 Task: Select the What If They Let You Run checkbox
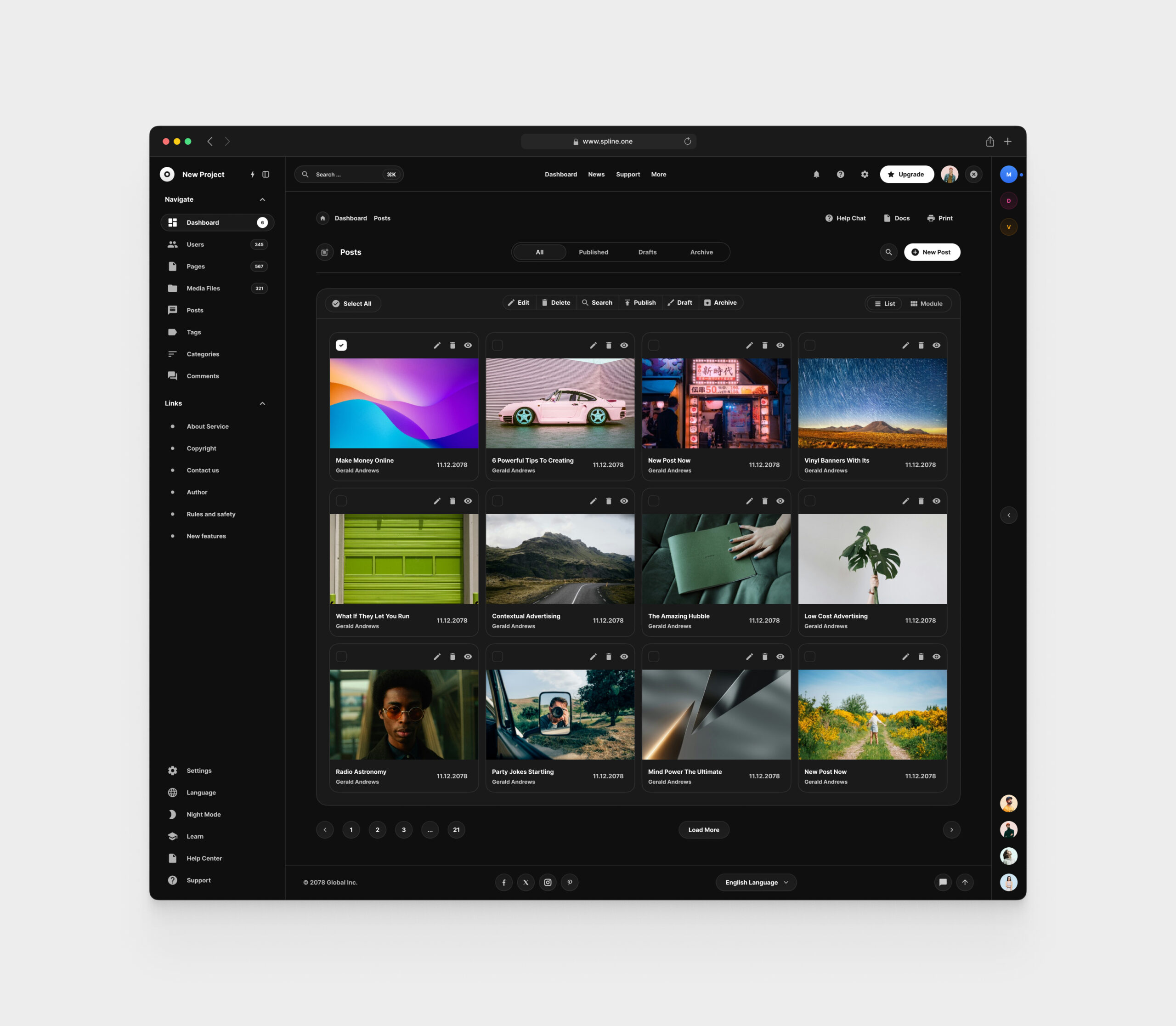pyautogui.click(x=341, y=501)
